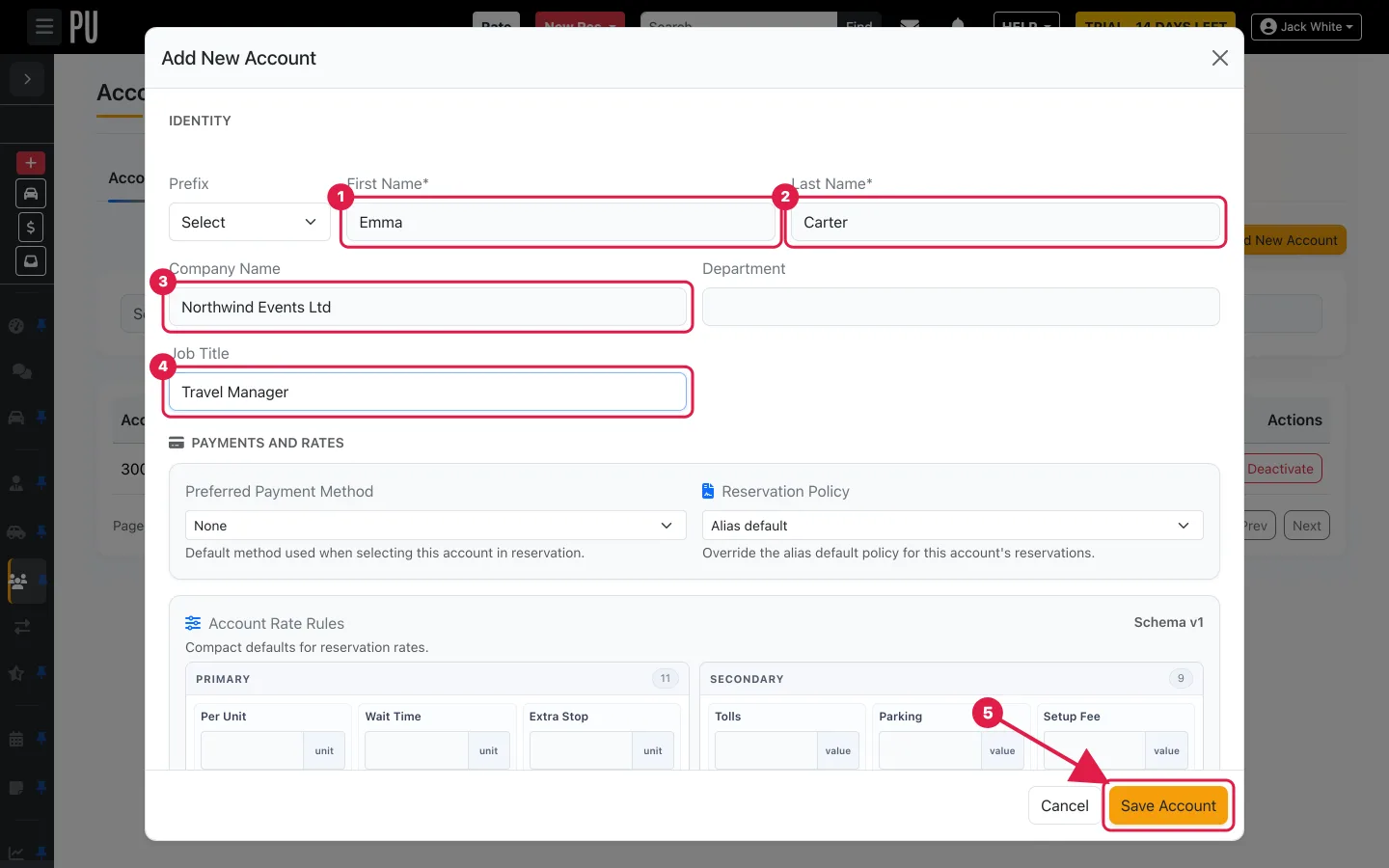1389x868 pixels.
Task: Open the Jack White user menu
Action: [1306, 26]
